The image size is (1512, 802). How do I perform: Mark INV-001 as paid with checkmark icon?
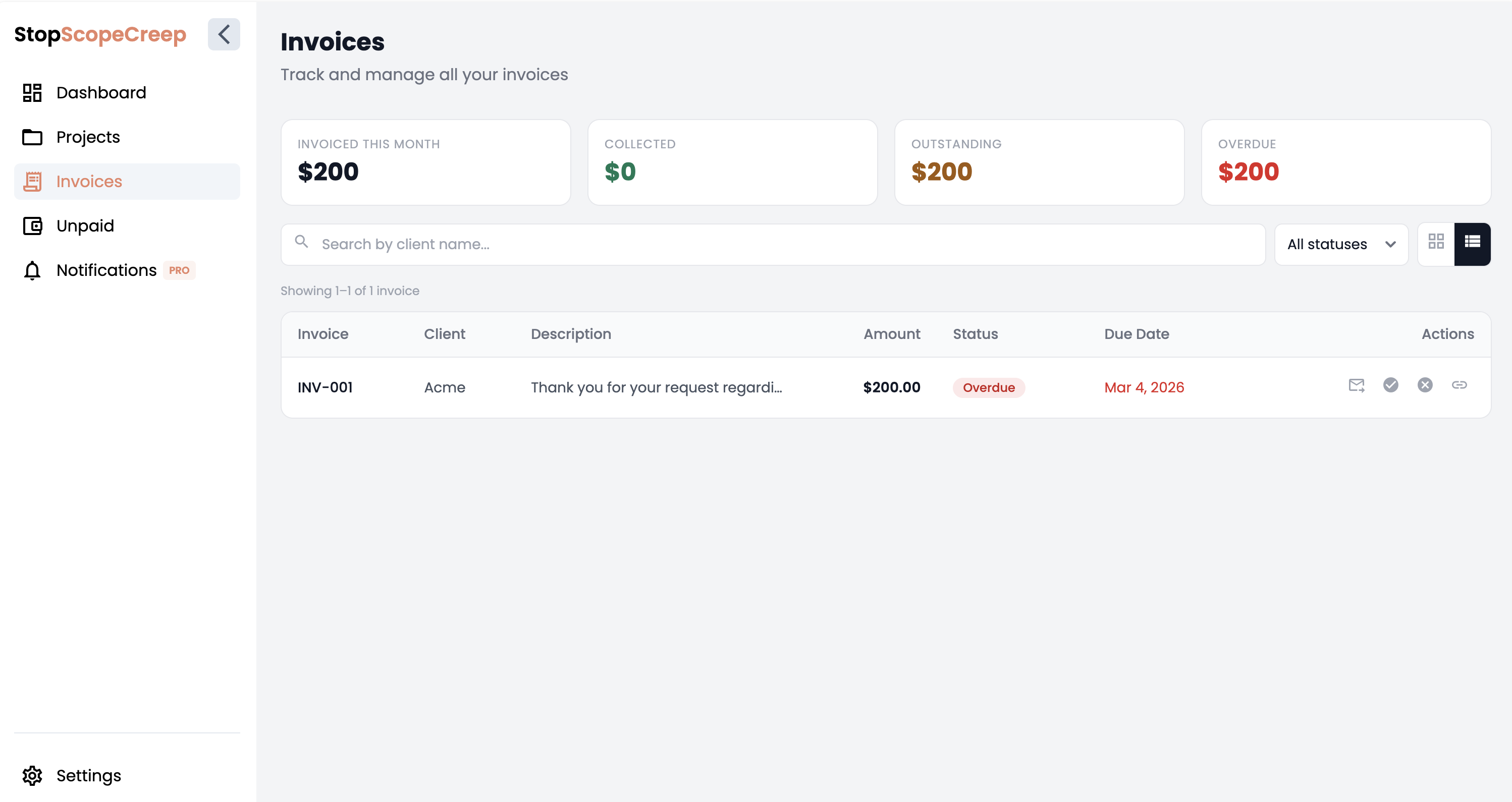pyautogui.click(x=1390, y=385)
